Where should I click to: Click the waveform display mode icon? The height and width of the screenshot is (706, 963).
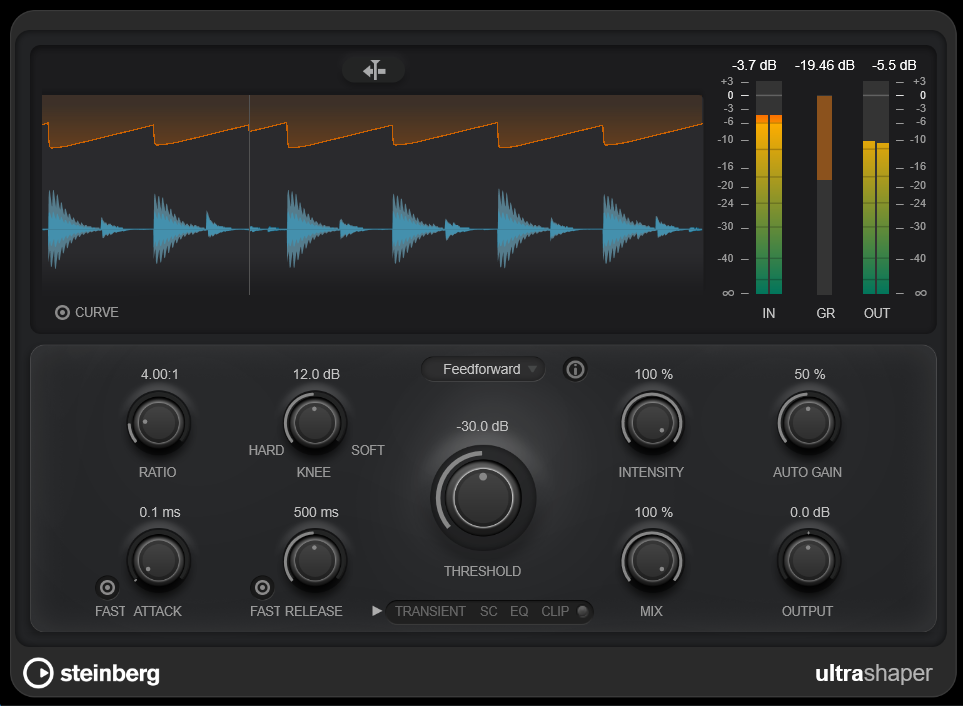click(373, 70)
